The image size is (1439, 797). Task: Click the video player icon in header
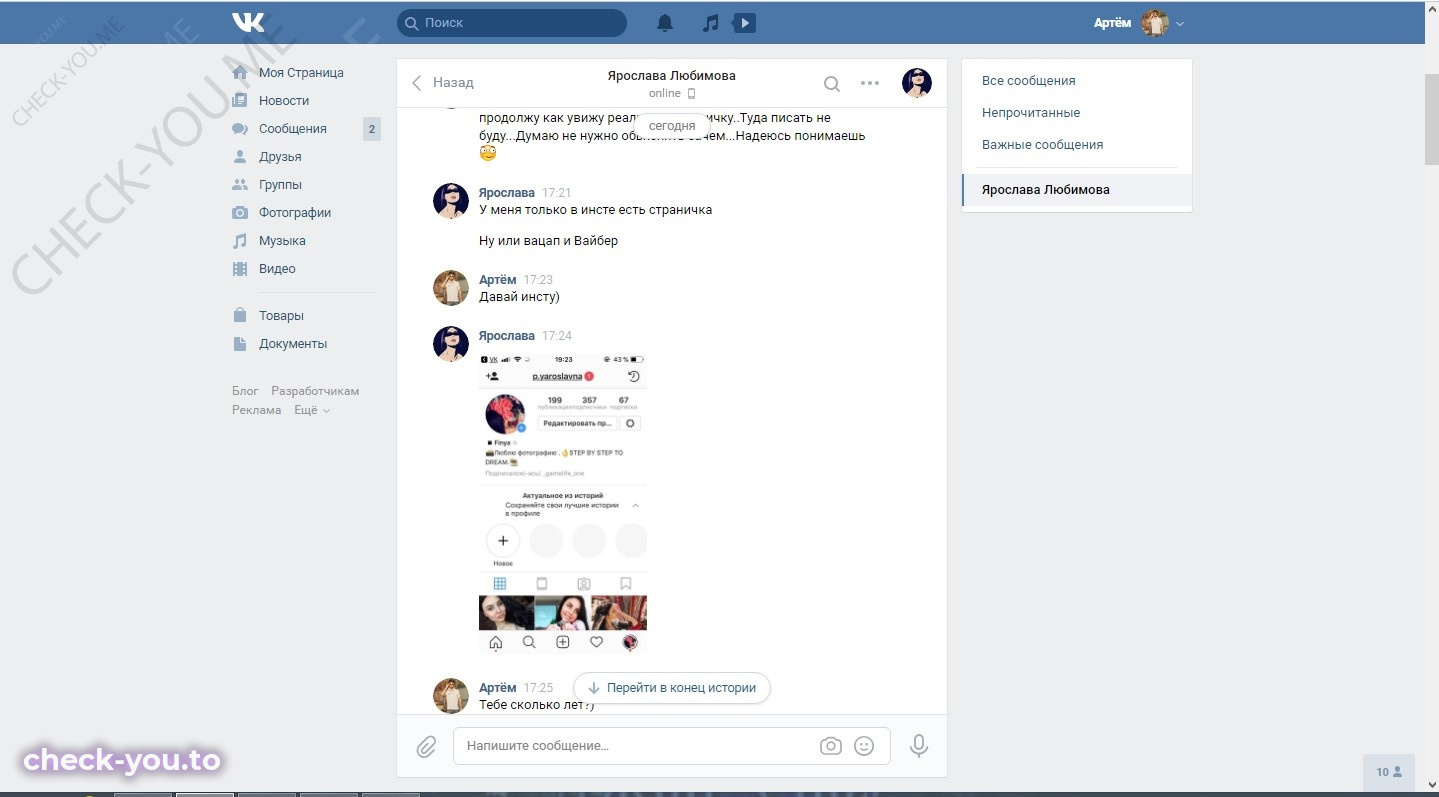[x=744, y=23]
